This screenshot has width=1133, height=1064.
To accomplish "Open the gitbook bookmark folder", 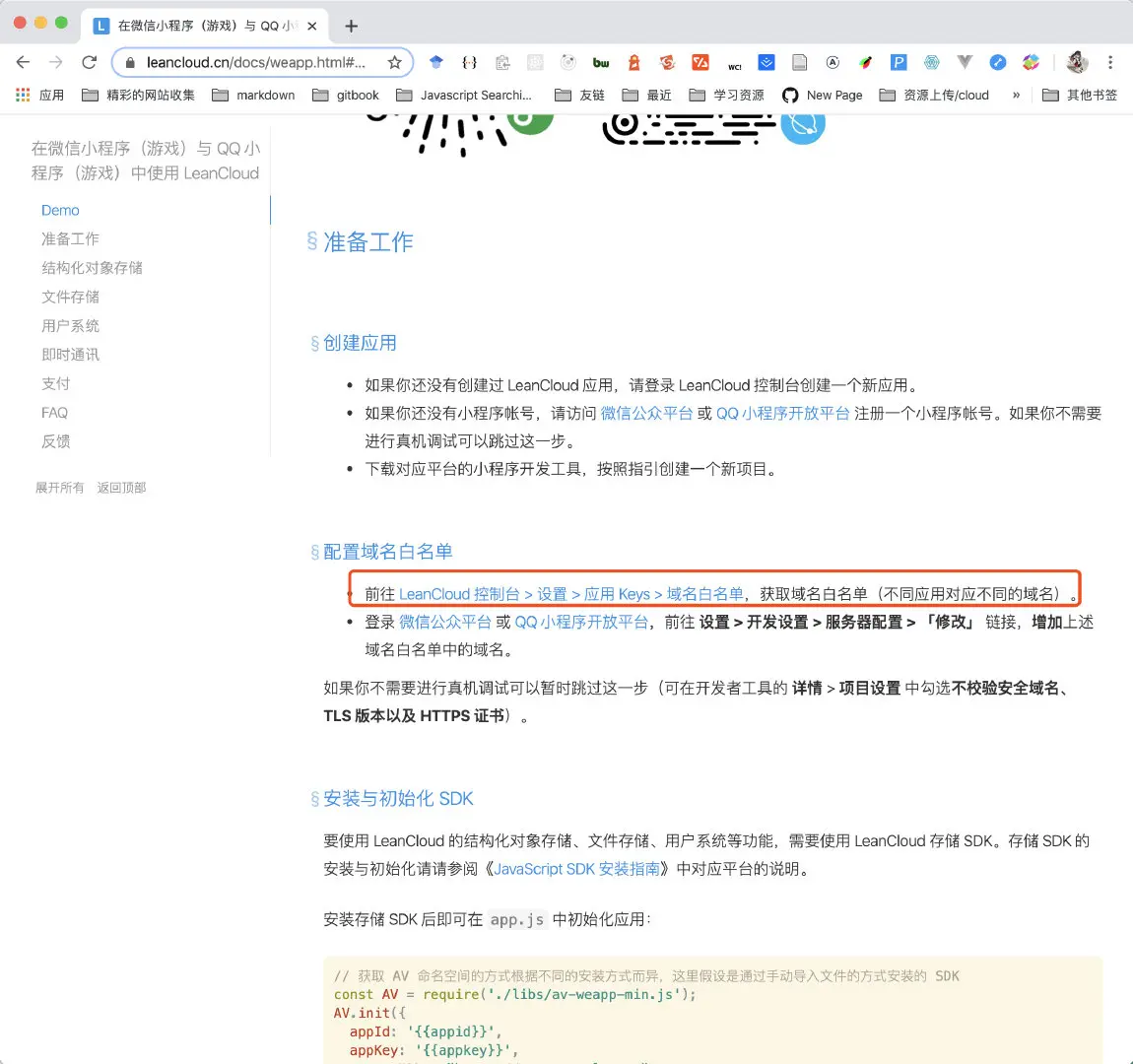I will [346, 95].
